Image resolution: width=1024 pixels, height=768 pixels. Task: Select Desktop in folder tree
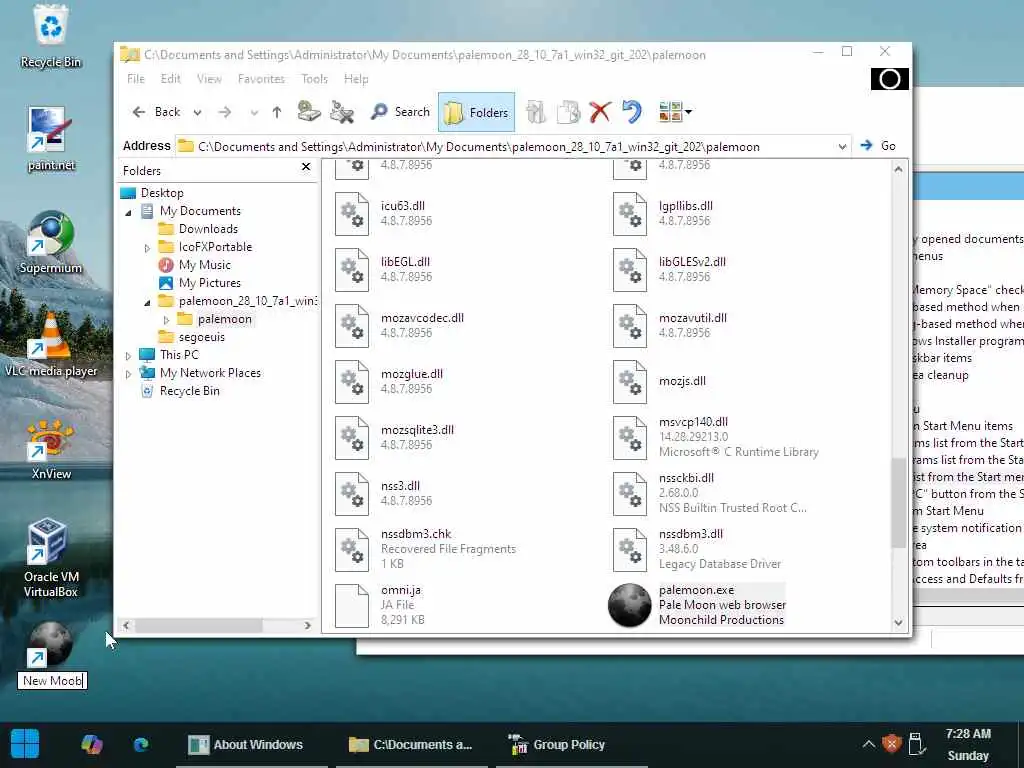[x=162, y=193]
